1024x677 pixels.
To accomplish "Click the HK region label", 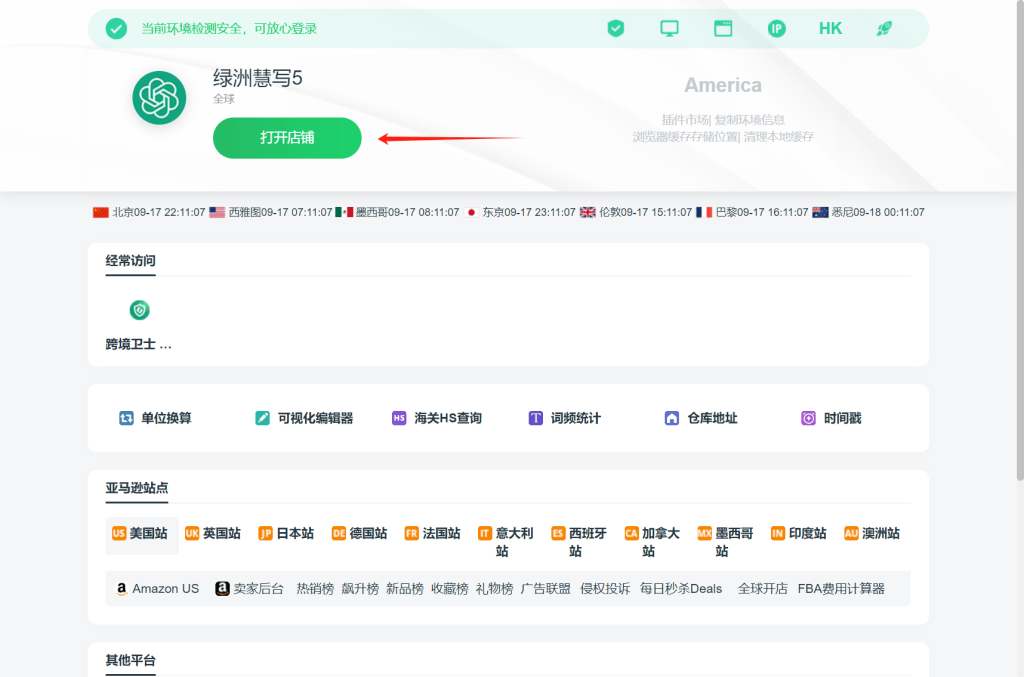I will coord(830,29).
